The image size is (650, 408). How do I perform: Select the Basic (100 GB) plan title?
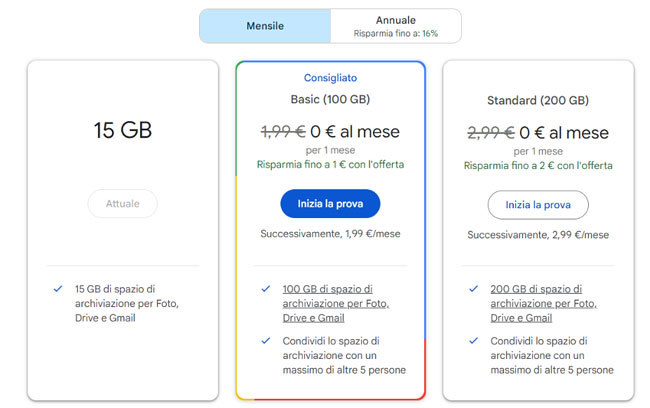coord(330,100)
